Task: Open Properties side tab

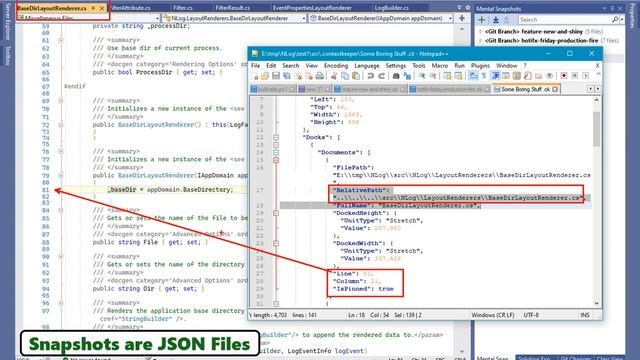Action: (x=632, y=15)
